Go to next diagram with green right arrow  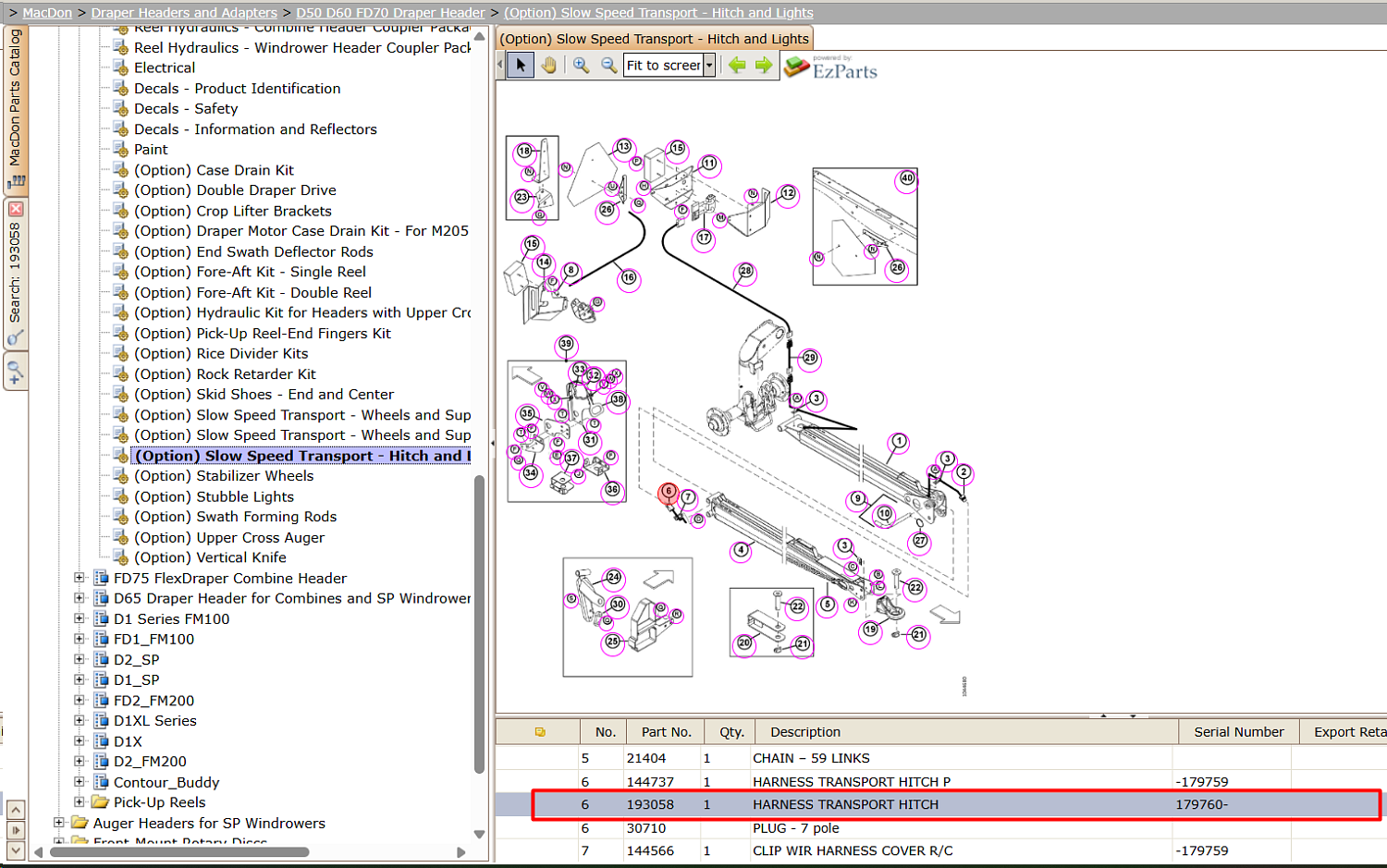pos(764,65)
